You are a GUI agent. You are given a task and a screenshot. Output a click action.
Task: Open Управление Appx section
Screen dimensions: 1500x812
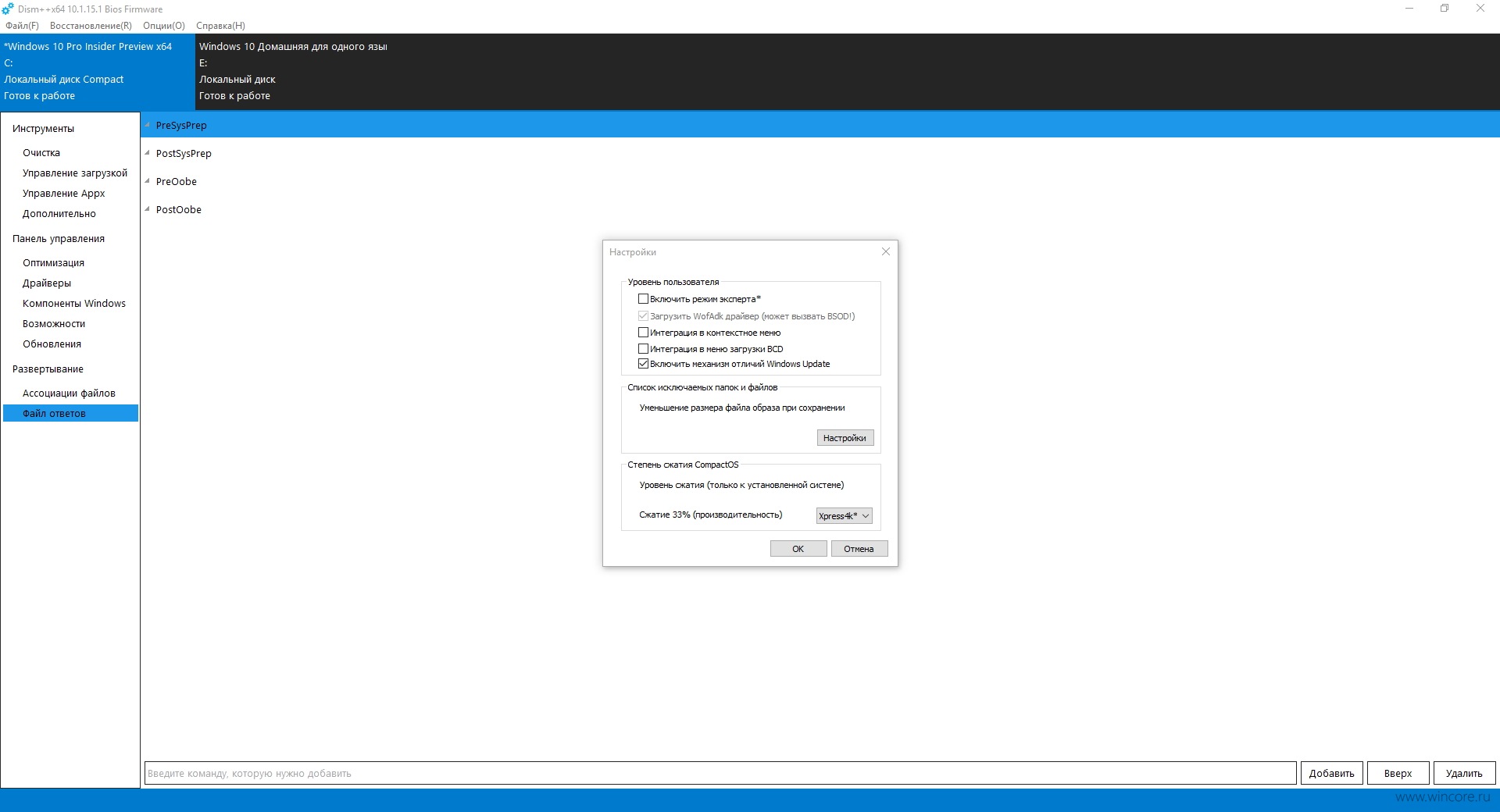64,194
